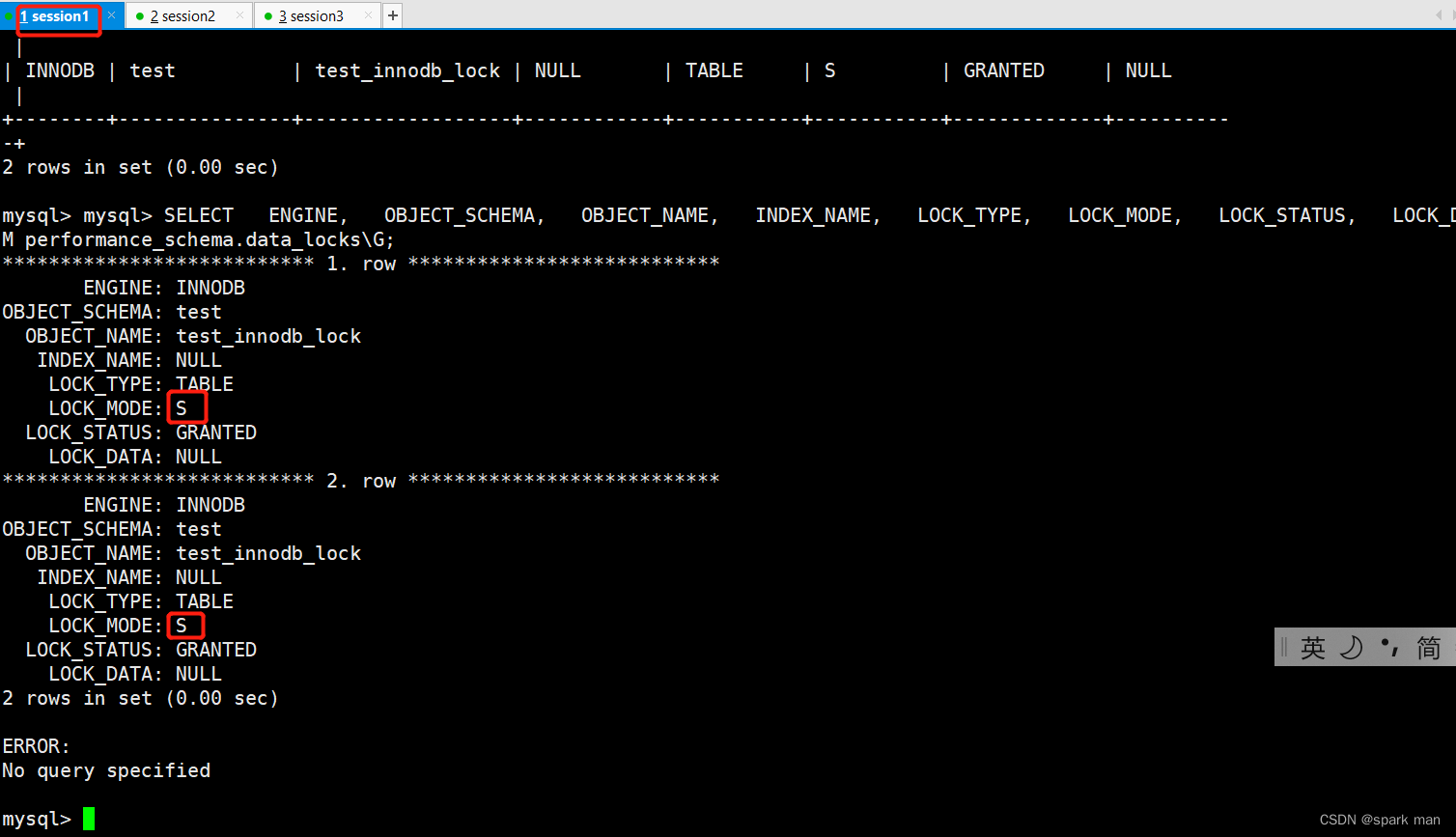Click "LOCK_TYPE: TABLE" under the 1. row header

tap(141, 384)
